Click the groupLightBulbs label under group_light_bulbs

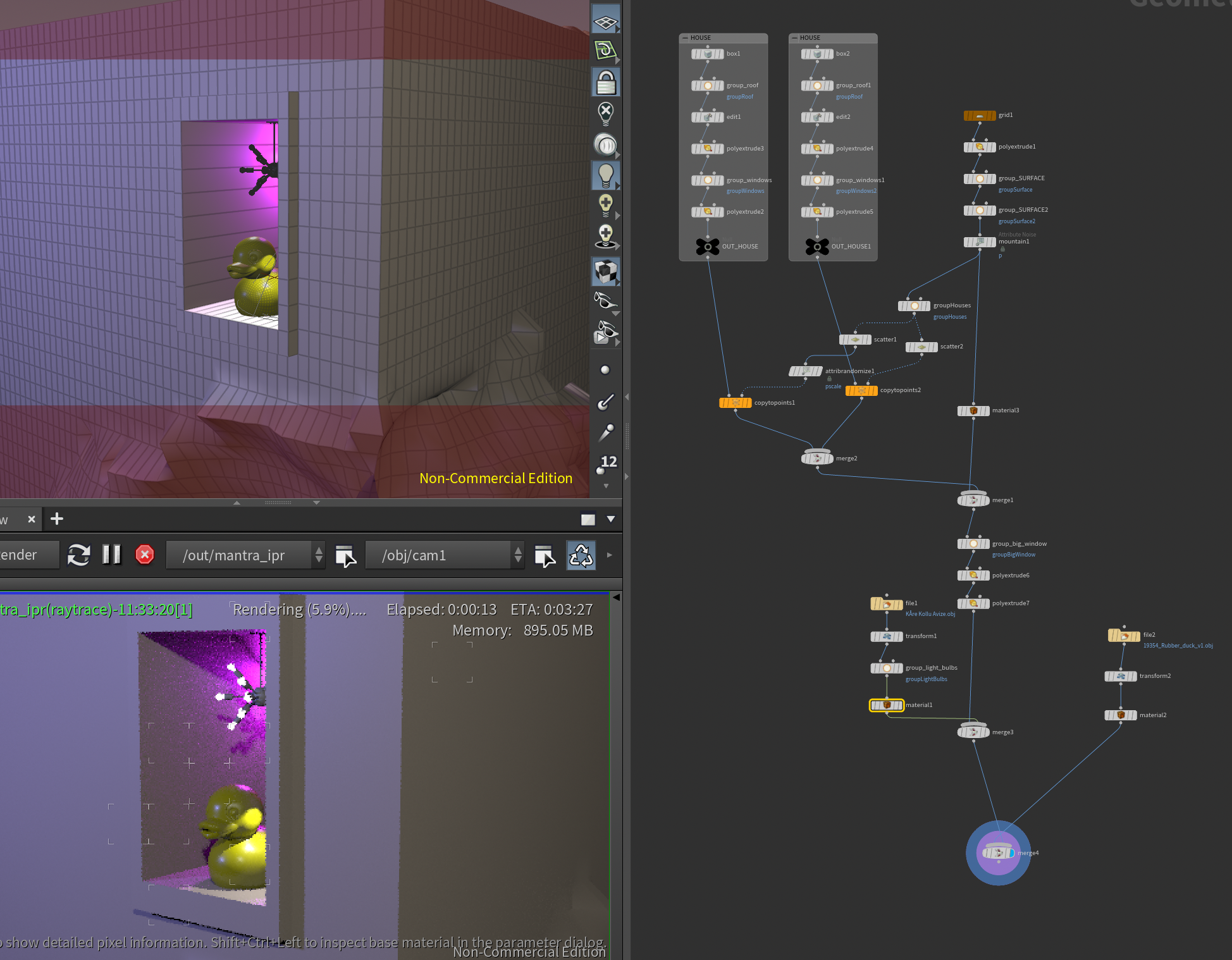click(927, 679)
